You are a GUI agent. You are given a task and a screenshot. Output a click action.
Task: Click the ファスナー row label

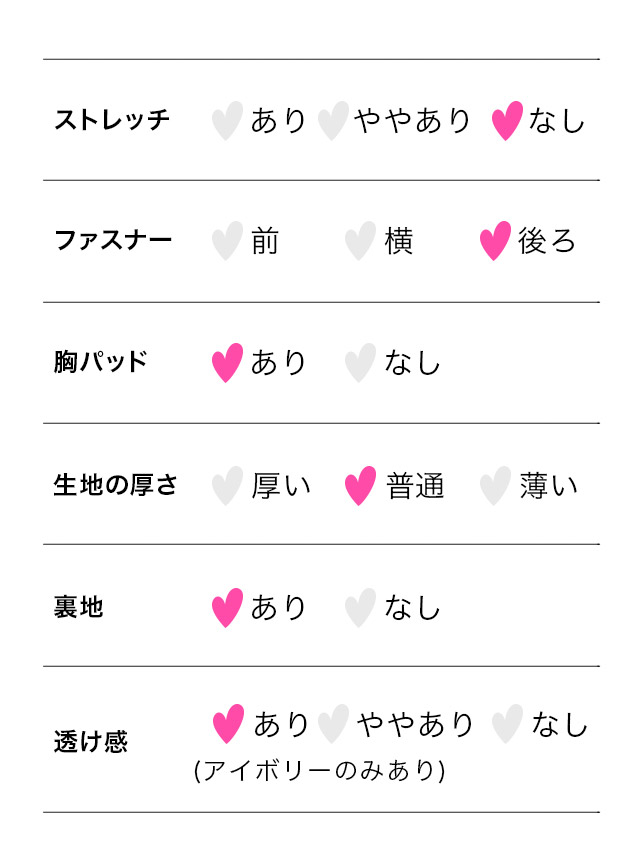coord(113,241)
